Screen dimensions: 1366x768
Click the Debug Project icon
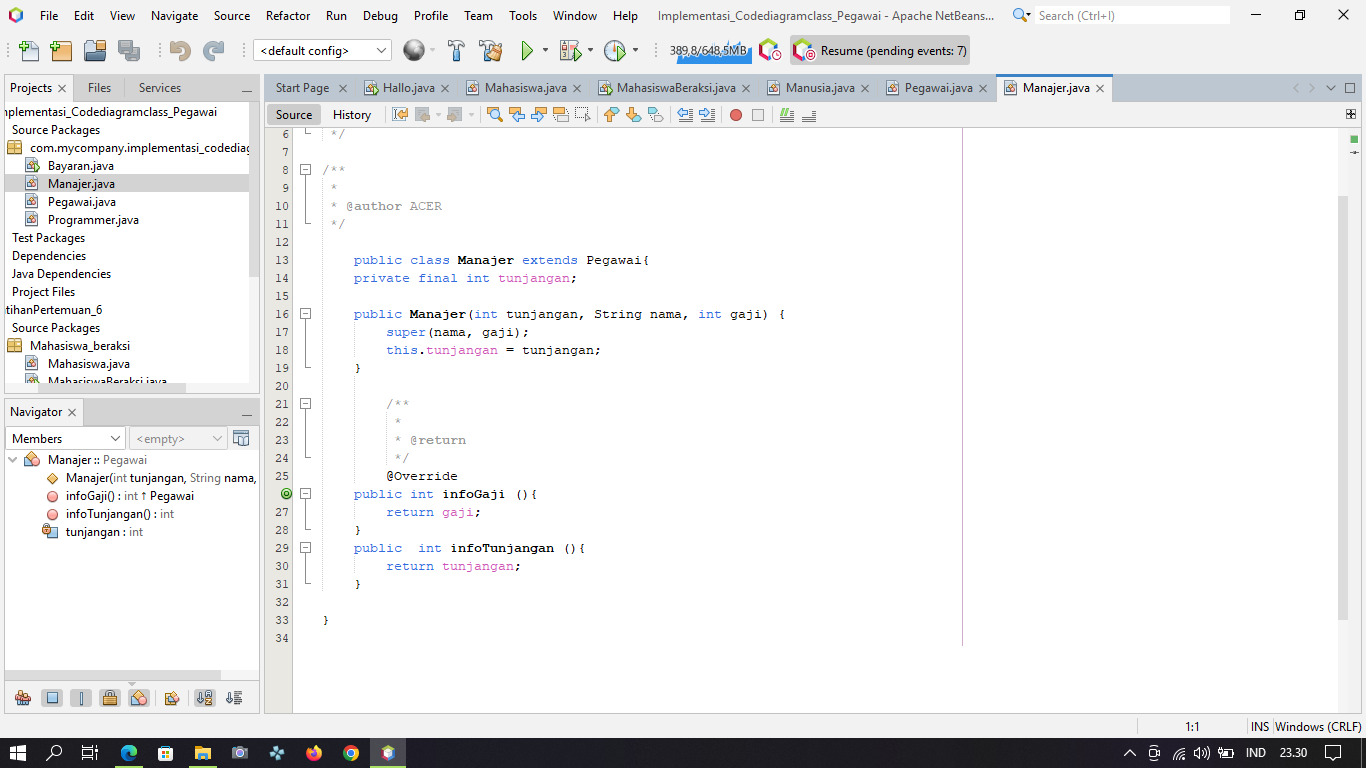coord(568,50)
